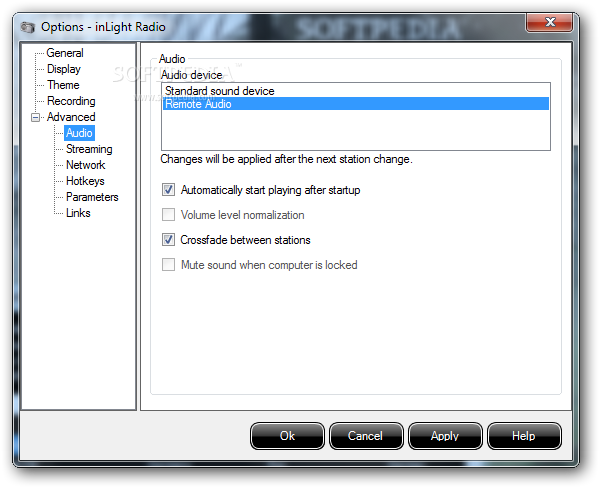
Task: Close the Options dialog window
Action: coord(549,23)
